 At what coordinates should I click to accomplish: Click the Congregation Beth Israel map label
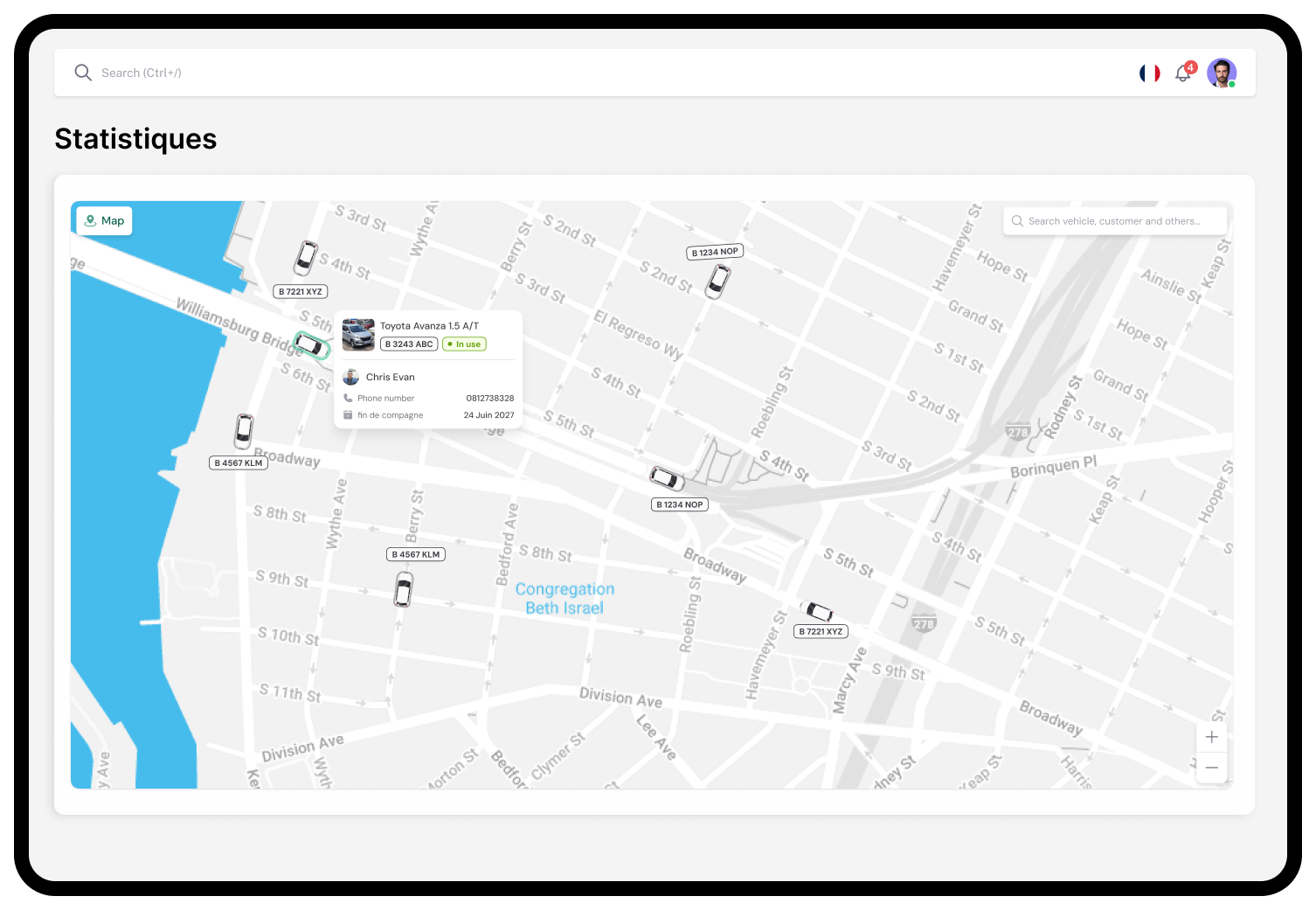[x=564, y=599]
